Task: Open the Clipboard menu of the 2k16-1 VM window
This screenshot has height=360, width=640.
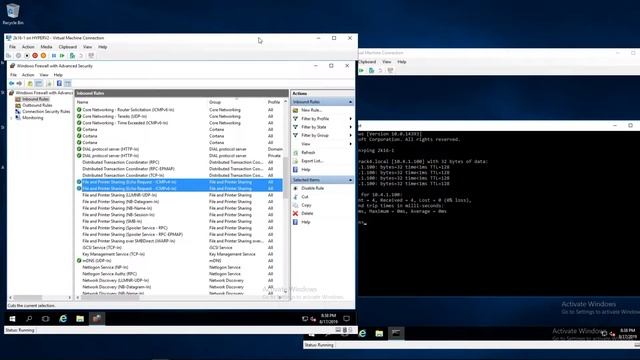Action: tap(68, 47)
